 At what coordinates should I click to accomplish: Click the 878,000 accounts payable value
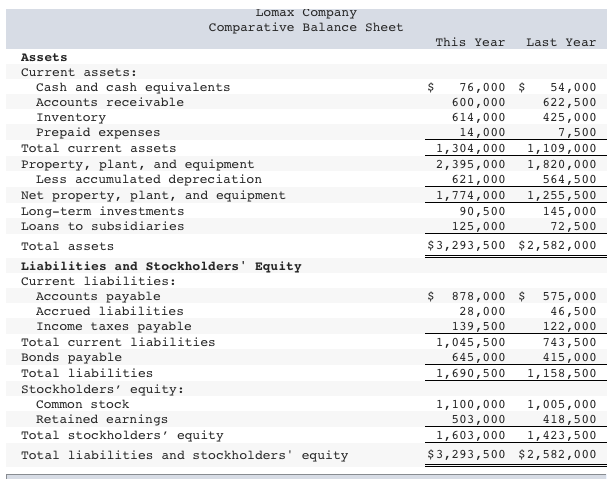click(x=478, y=296)
